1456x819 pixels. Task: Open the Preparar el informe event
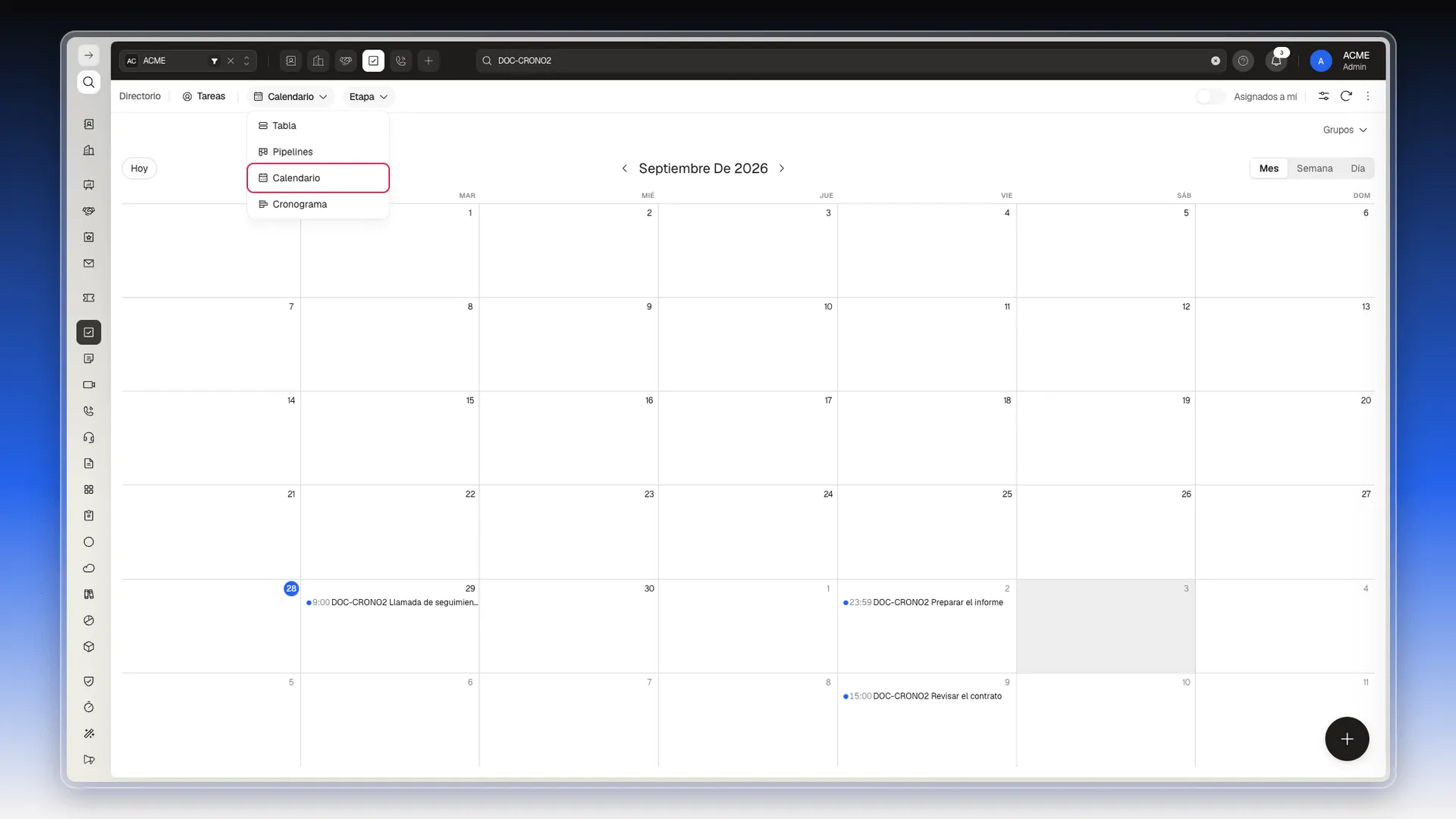click(923, 602)
